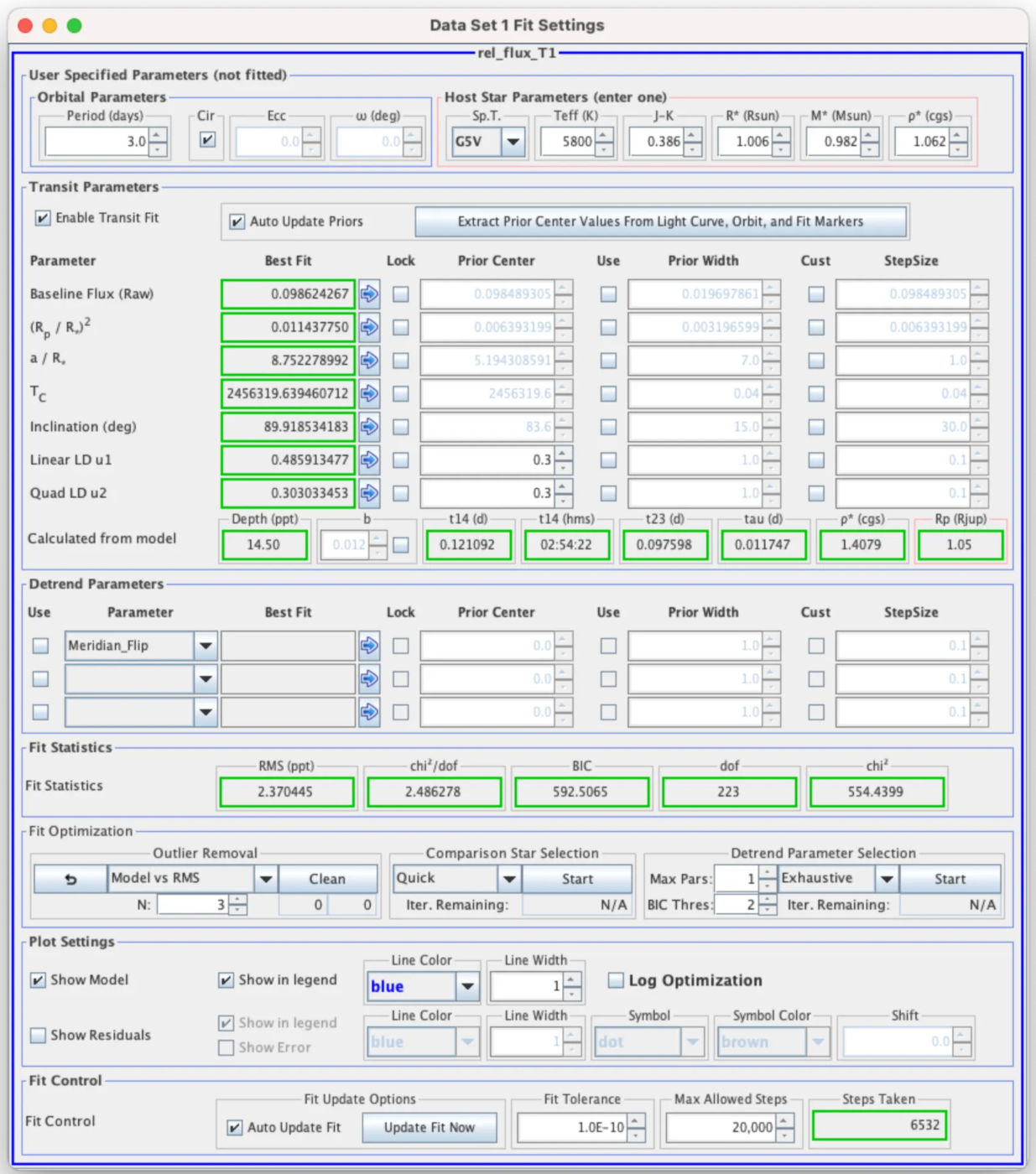Enable the Log Optimization checkbox
This screenshot has height=1174, width=1036.
(x=616, y=980)
